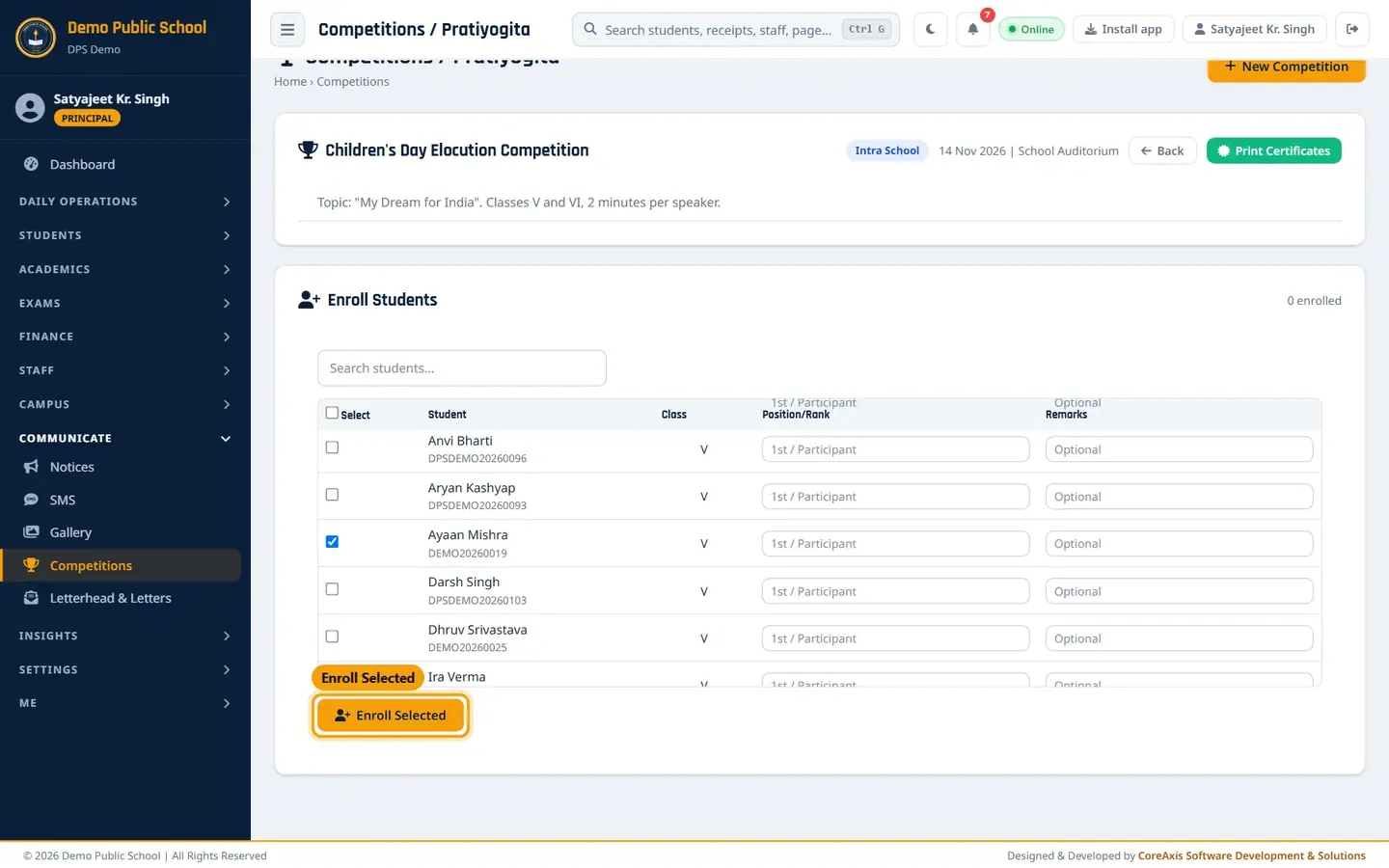Open Gallery in the sidebar
1389x868 pixels.
[x=121, y=532]
